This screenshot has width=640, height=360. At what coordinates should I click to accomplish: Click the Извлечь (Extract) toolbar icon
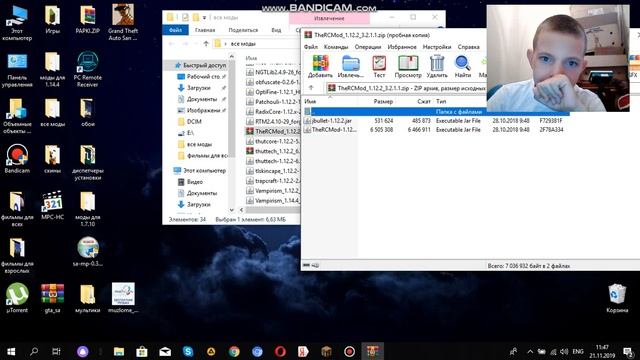tap(351, 67)
